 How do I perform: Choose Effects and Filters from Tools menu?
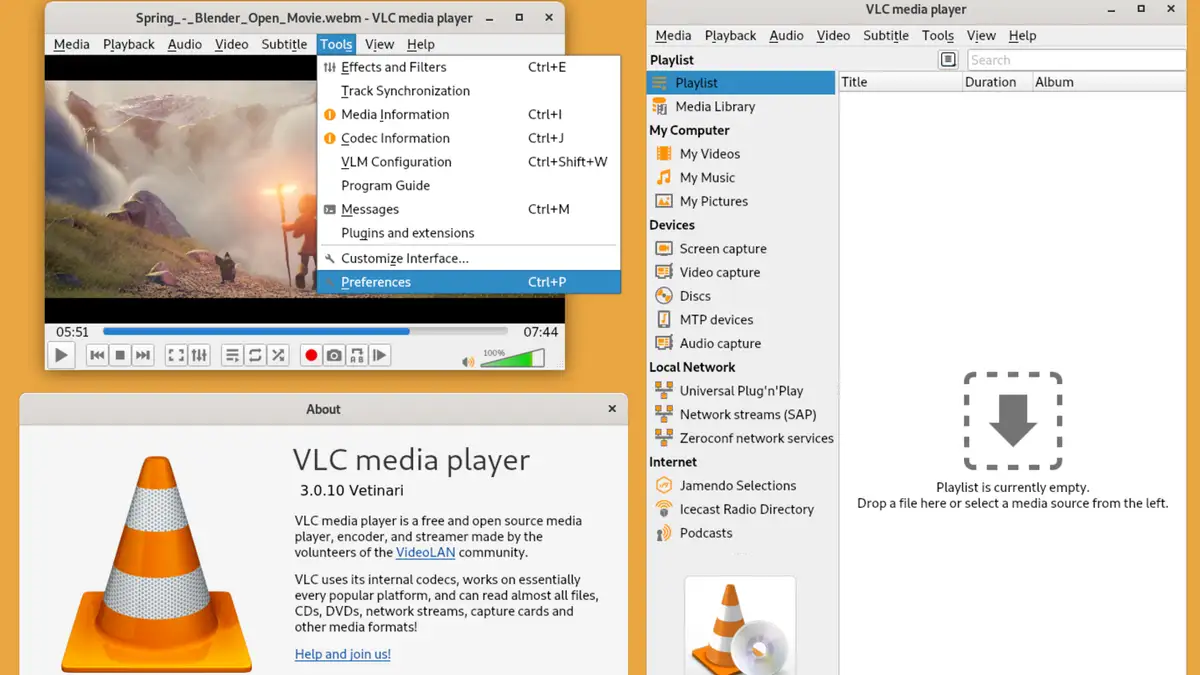[x=469, y=67]
